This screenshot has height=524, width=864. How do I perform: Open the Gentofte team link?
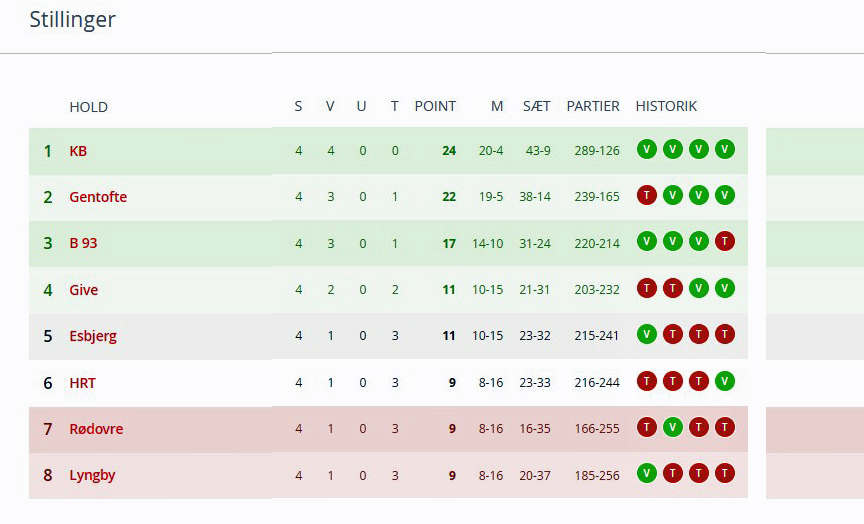pyautogui.click(x=98, y=197)
